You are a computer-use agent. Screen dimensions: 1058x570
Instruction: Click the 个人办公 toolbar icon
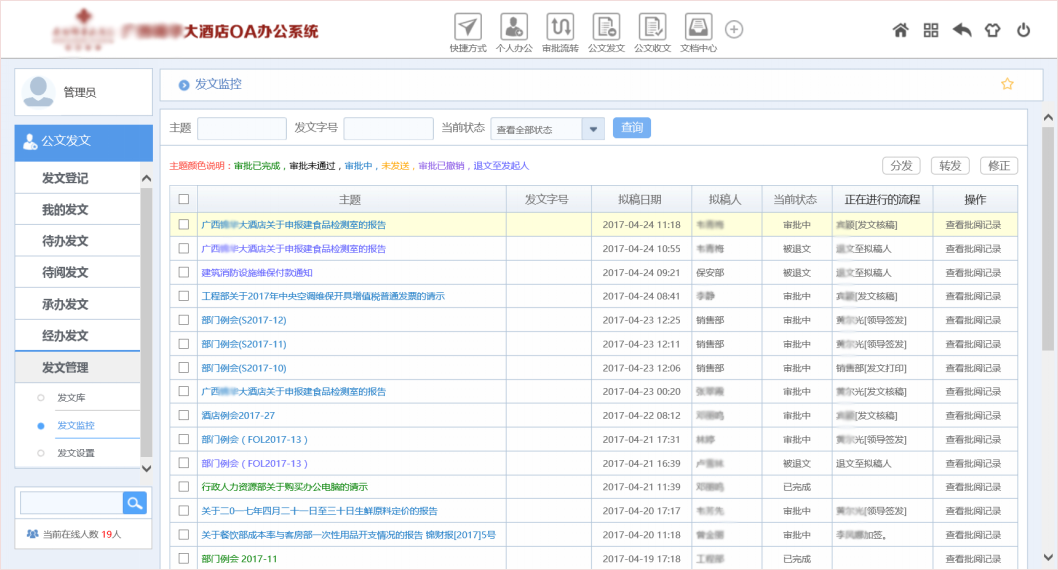point(514,27)
